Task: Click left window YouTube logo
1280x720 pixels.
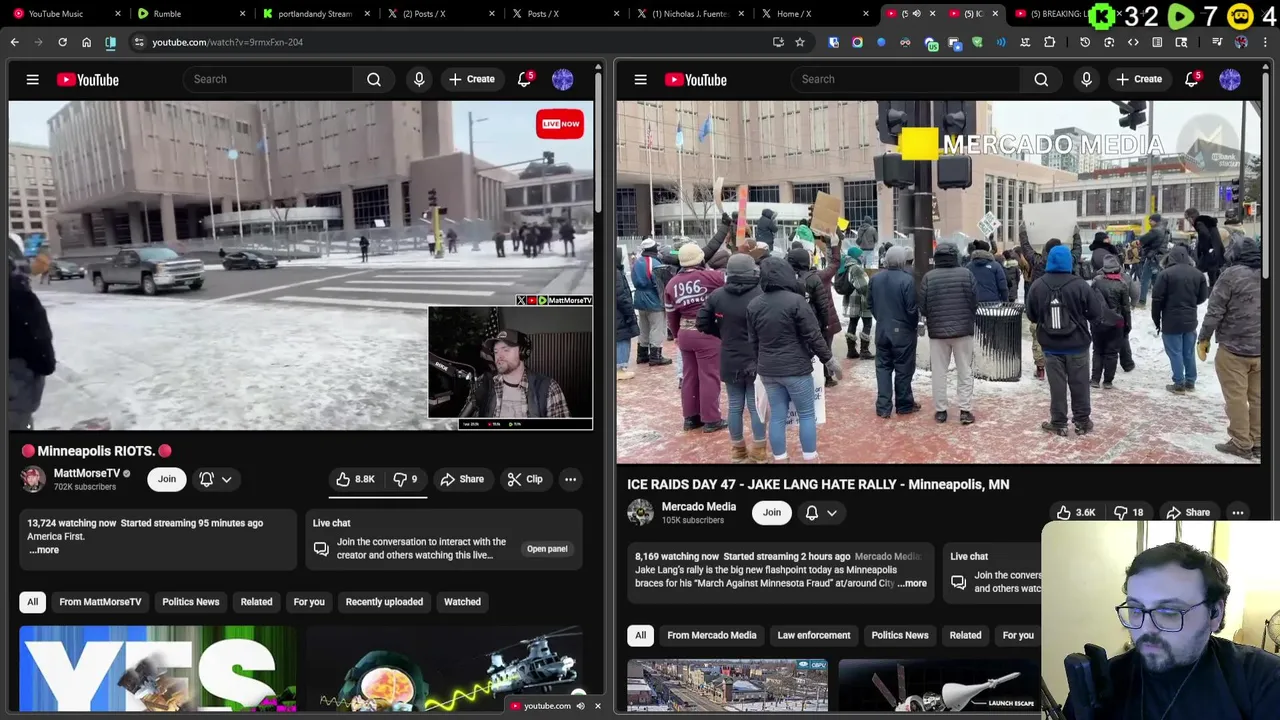Action: [87, 79]
